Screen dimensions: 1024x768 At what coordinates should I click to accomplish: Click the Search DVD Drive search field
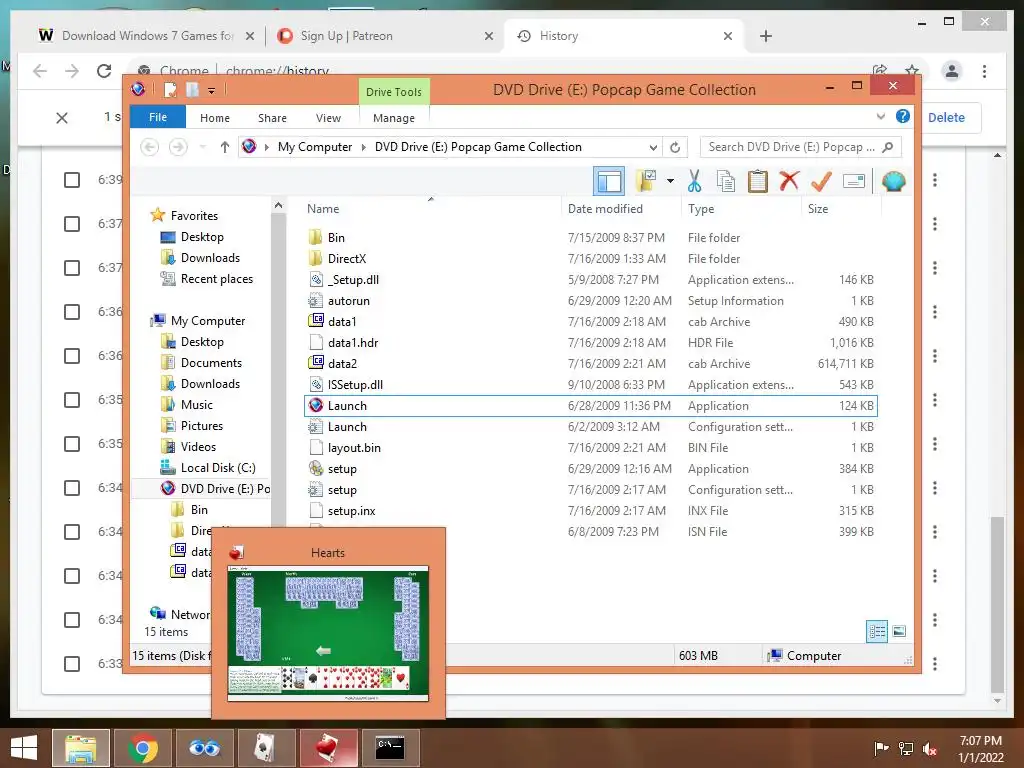tap(801, 147)
